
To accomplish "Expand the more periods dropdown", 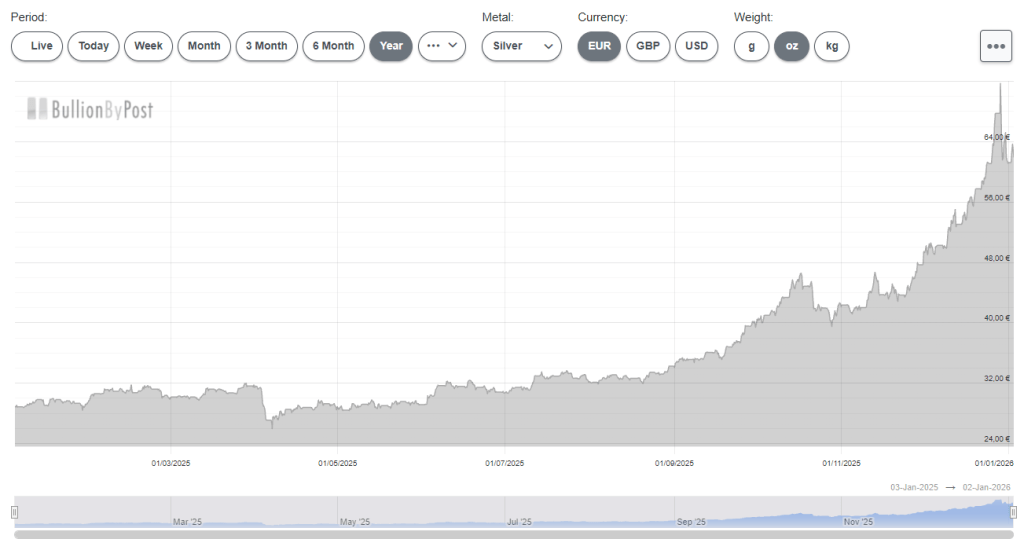I will pyautogui.click(x=442, y=46).
